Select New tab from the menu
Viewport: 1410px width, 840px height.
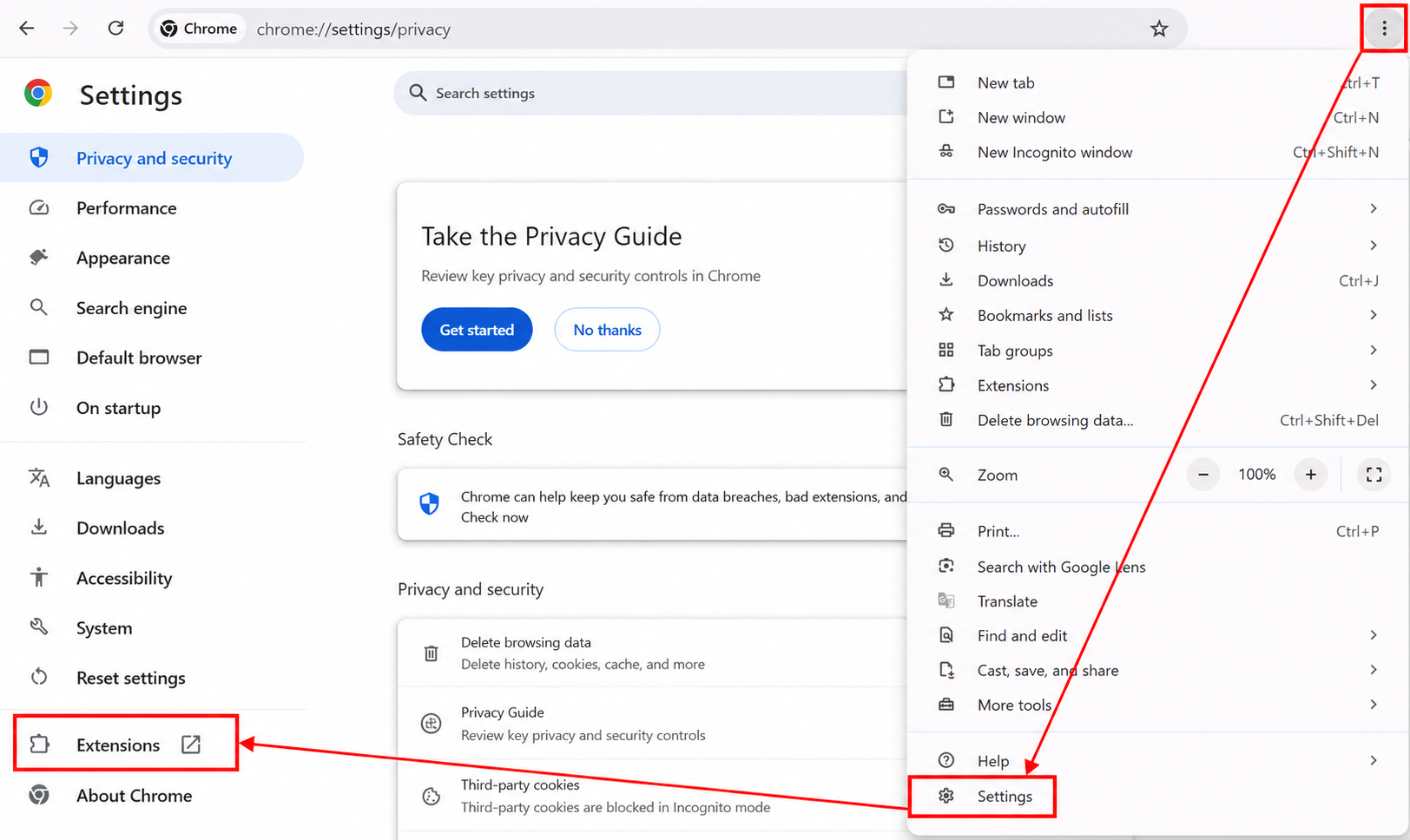coord(1158,82)
